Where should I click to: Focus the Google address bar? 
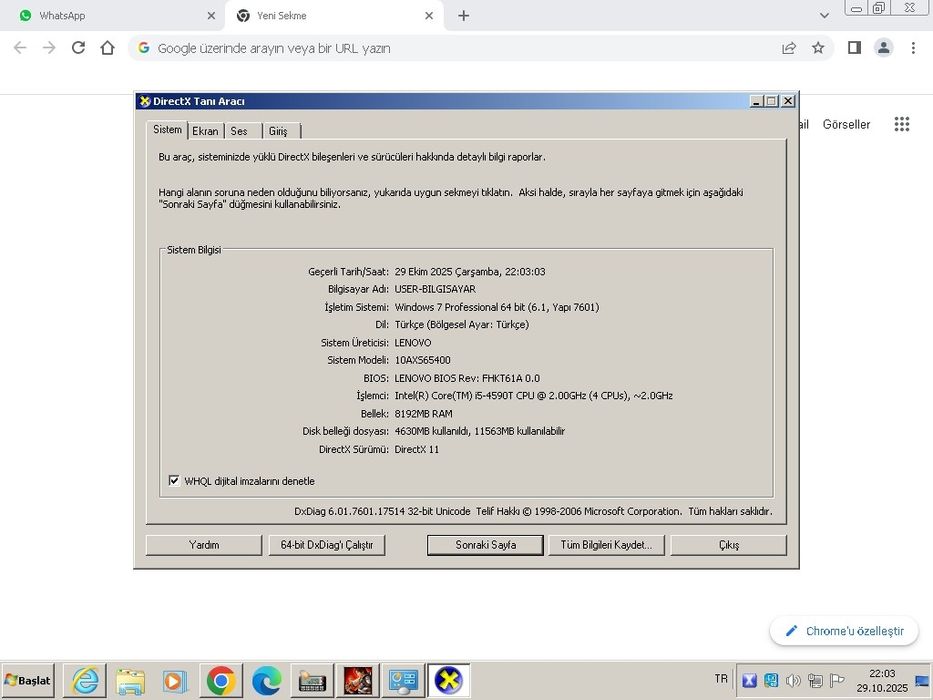click(x=464, y=48)
